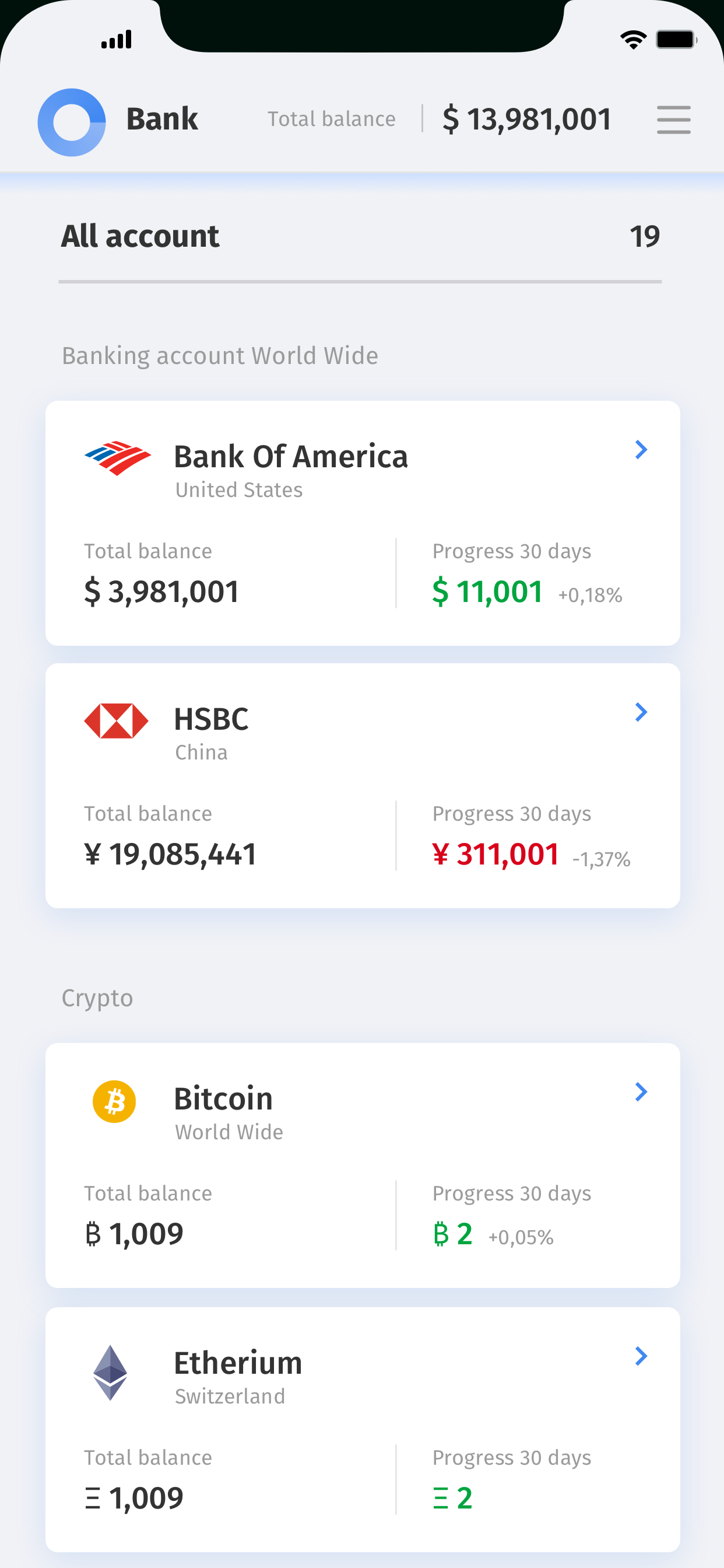Open the hamburger menu

click(673, 120)
